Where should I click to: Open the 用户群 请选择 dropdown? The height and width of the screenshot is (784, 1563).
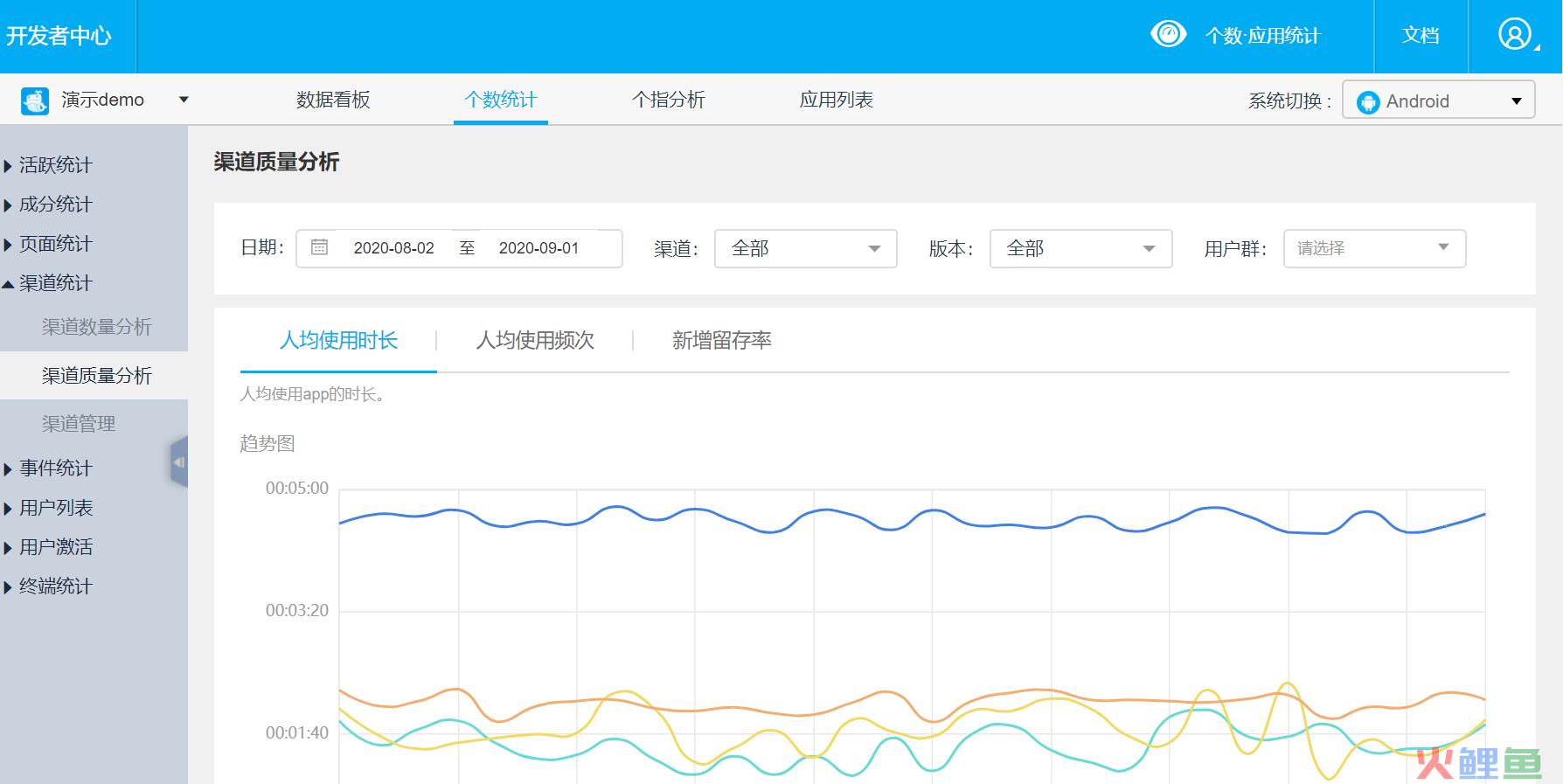coord(1374,248)
